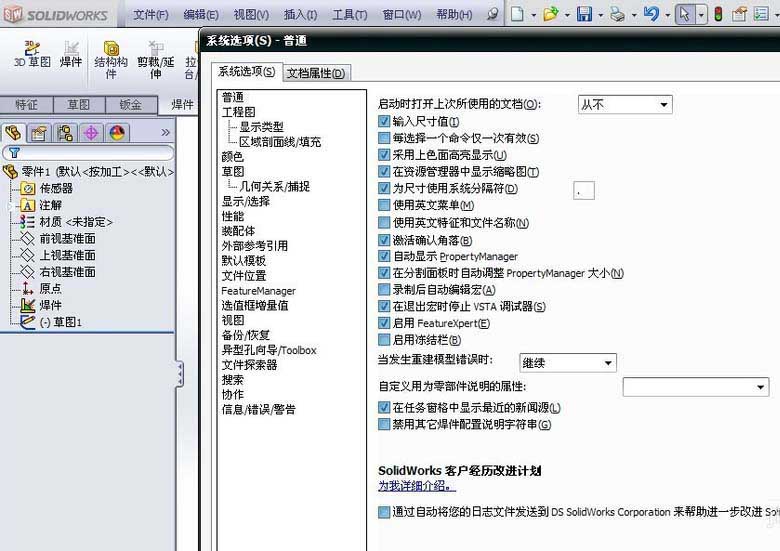Viewport: 780px width, 551px height.
Task: Select 颜色 in options list
Action: [x=232, y=157]
